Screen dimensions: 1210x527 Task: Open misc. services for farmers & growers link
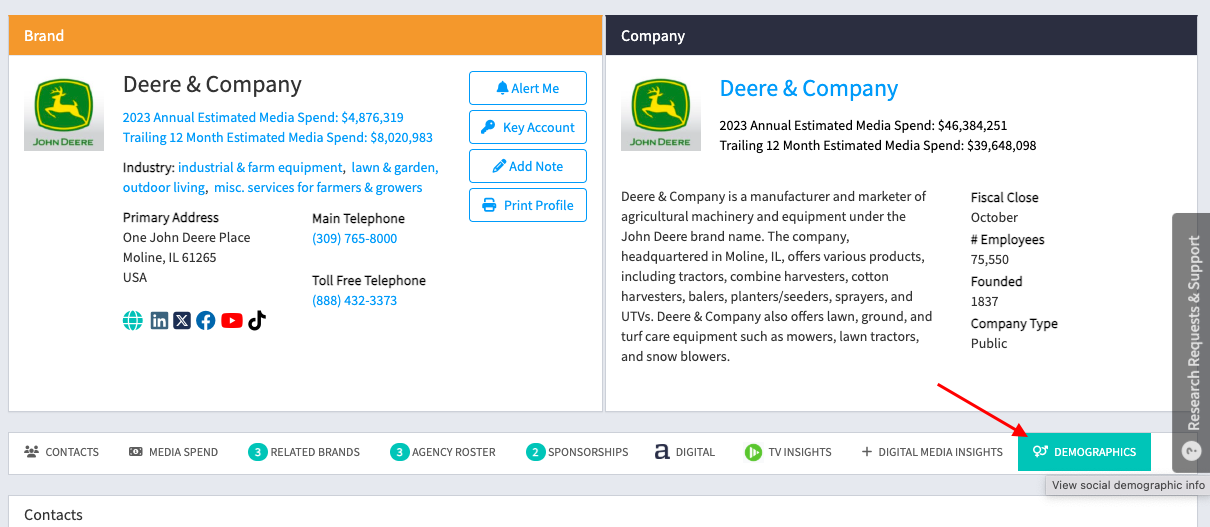click(318, 187)
